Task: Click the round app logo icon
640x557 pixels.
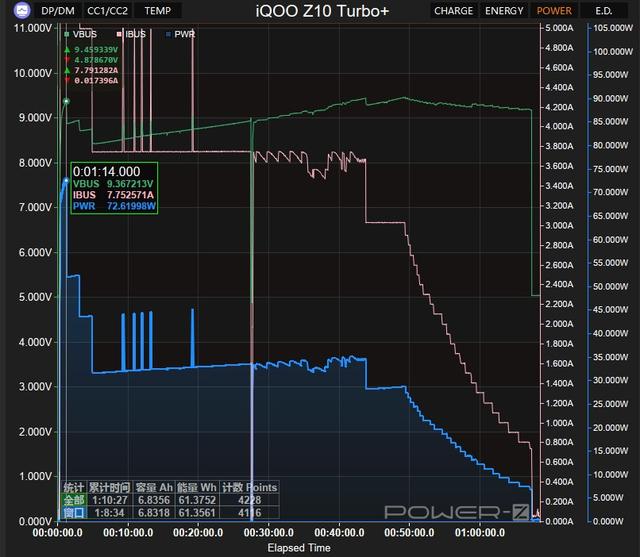Action: point(22,10)
